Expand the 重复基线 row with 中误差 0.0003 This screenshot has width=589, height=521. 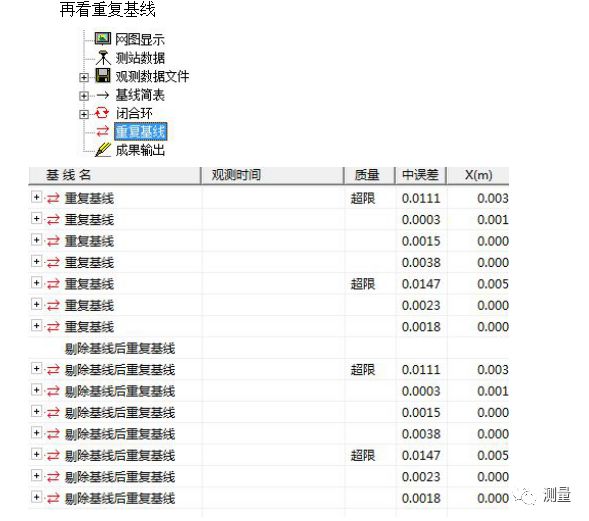click(x=36, y=218)
